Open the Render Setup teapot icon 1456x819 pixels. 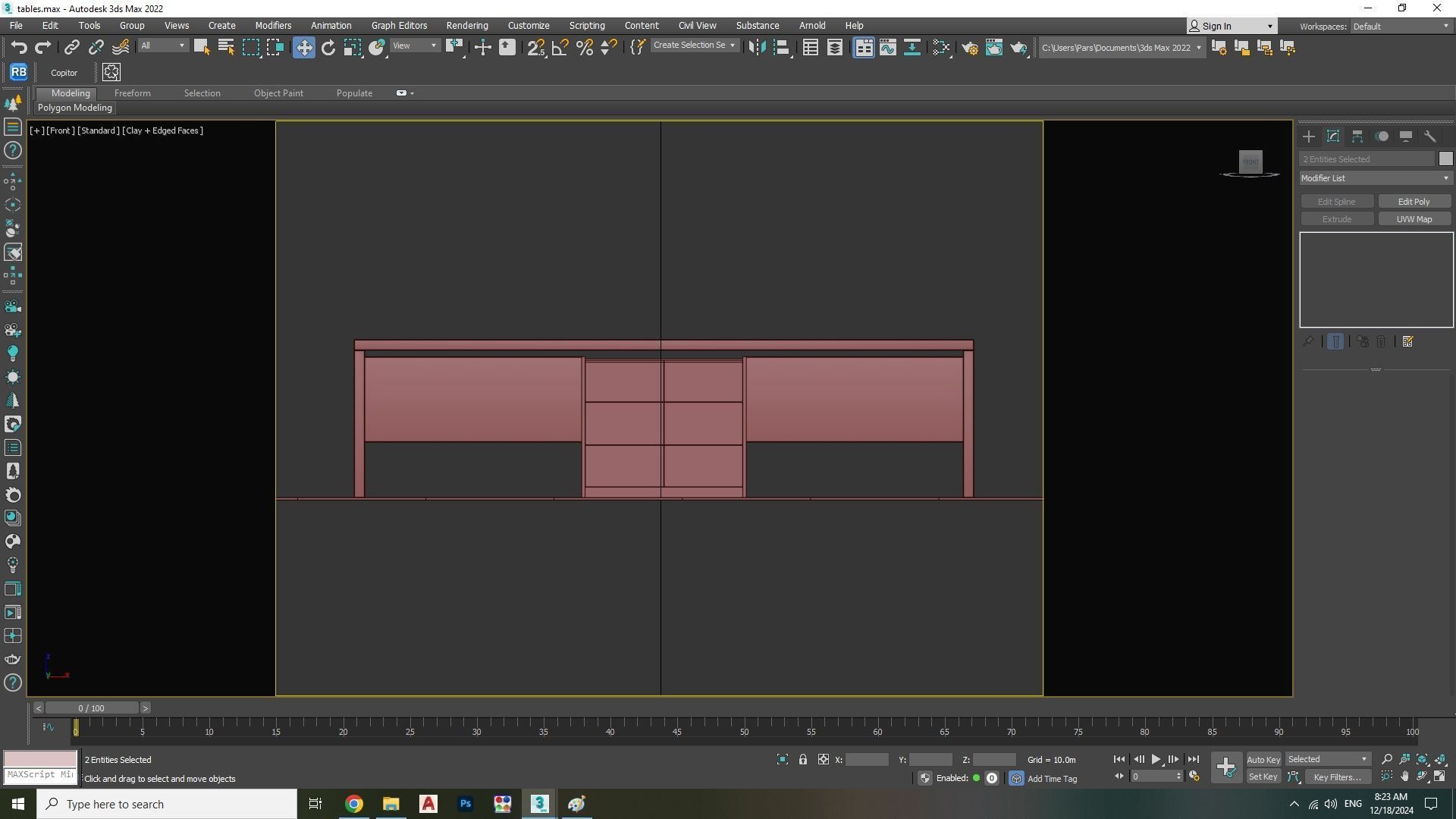[x=969, y=48]
